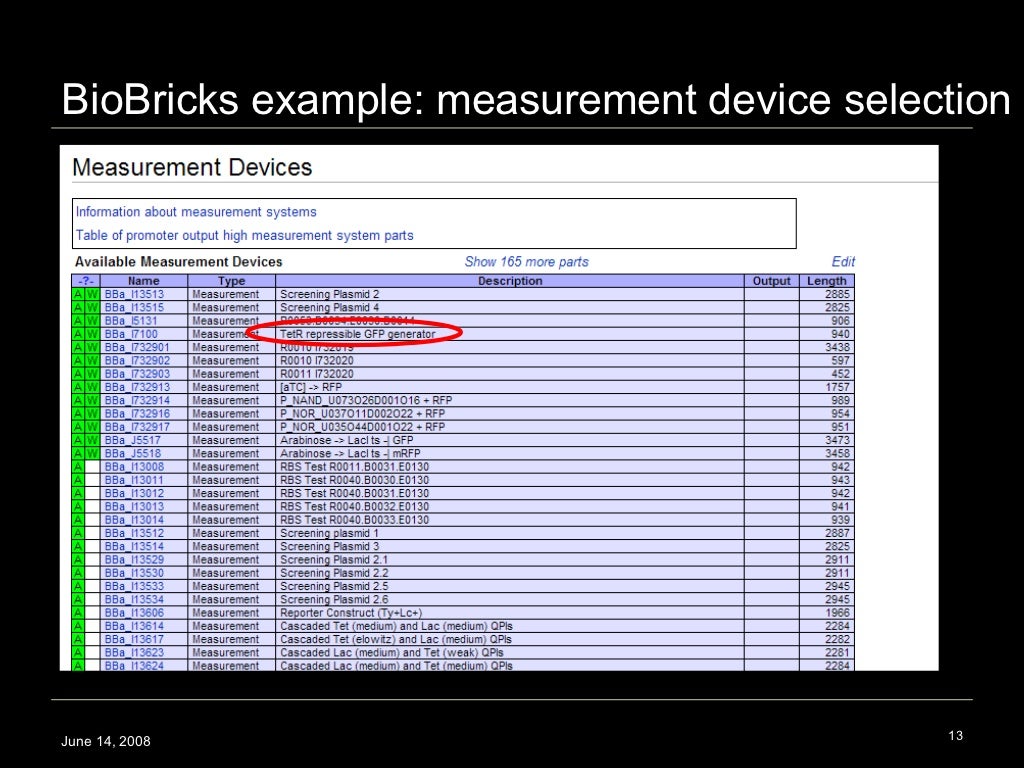Open part BBa_I13513
The image size is (1024, 768).
[135, 295]
